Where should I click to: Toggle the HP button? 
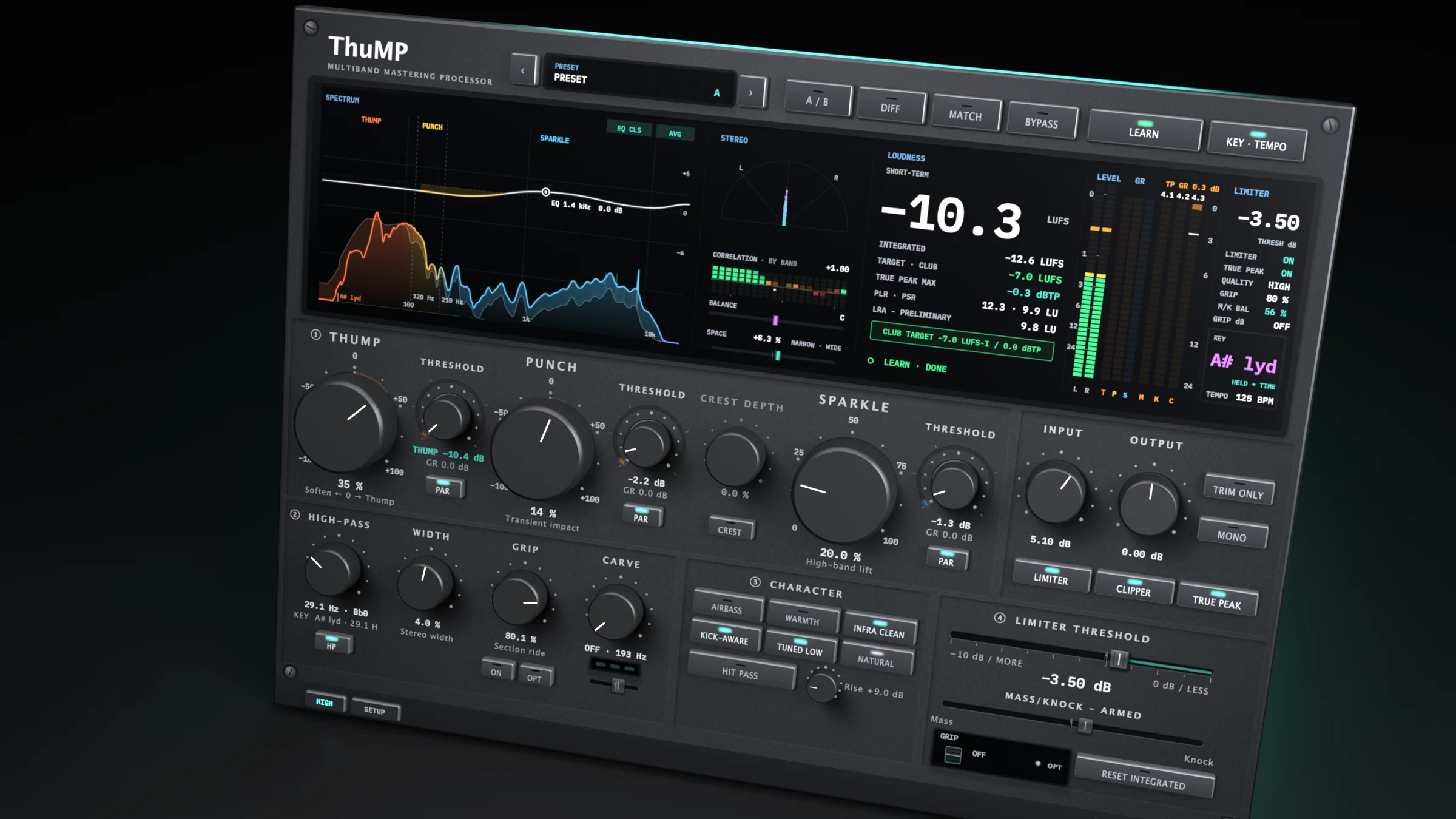pos(332,643)
